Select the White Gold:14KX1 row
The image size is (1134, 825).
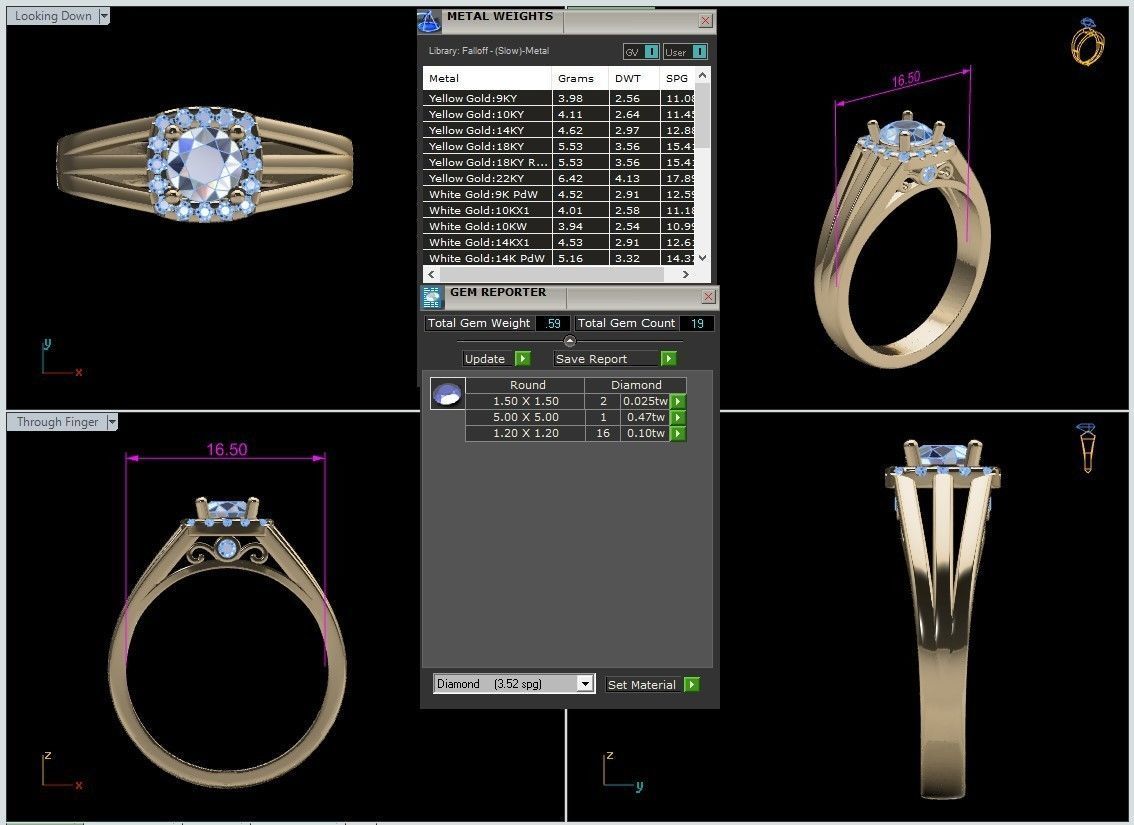click(558, 242)
